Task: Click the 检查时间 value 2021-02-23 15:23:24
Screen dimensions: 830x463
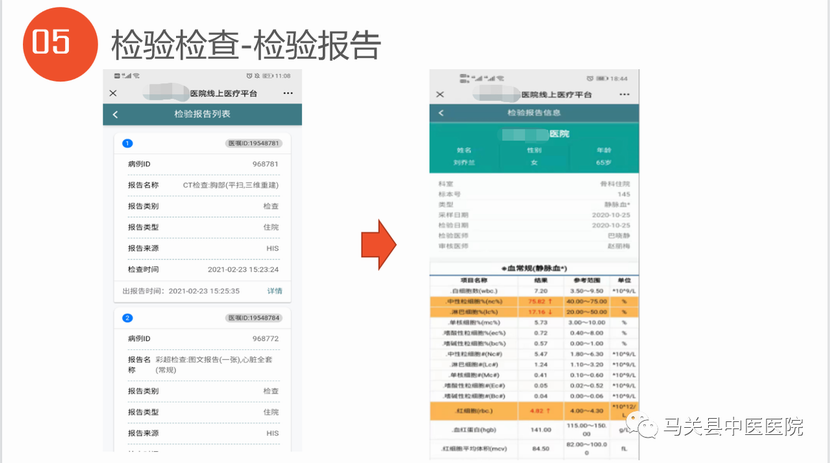Action: 243,269
